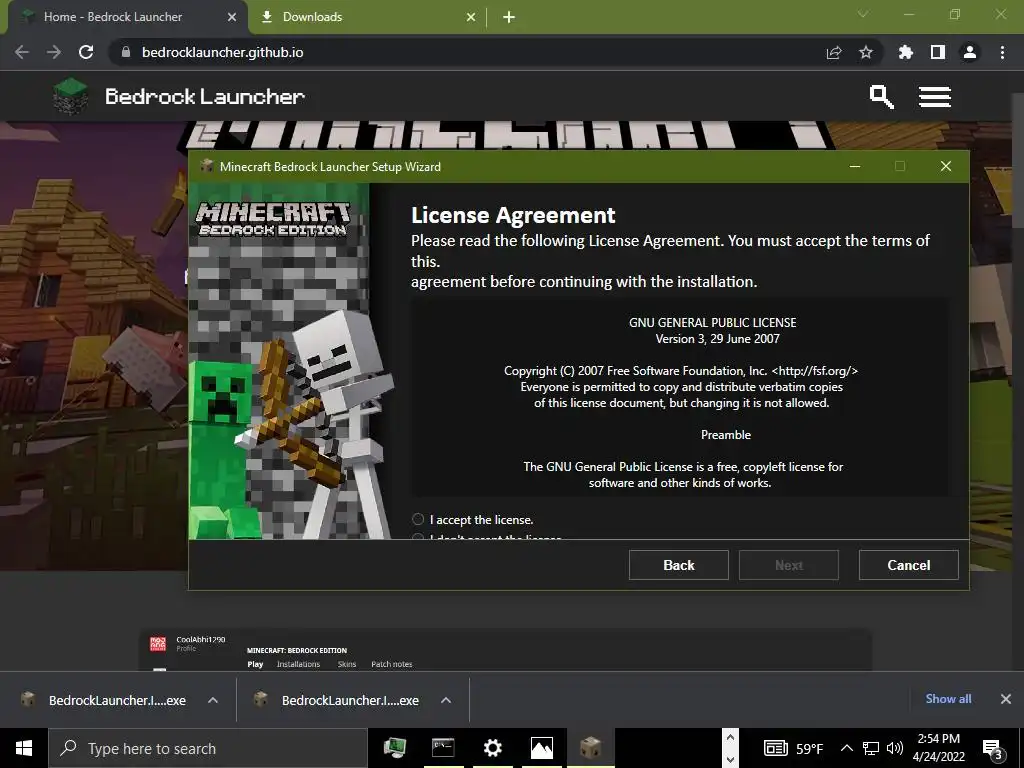Open the Chrome three-dot menu
This screenshot has height=768, width=1024.
click(1002, 52)
